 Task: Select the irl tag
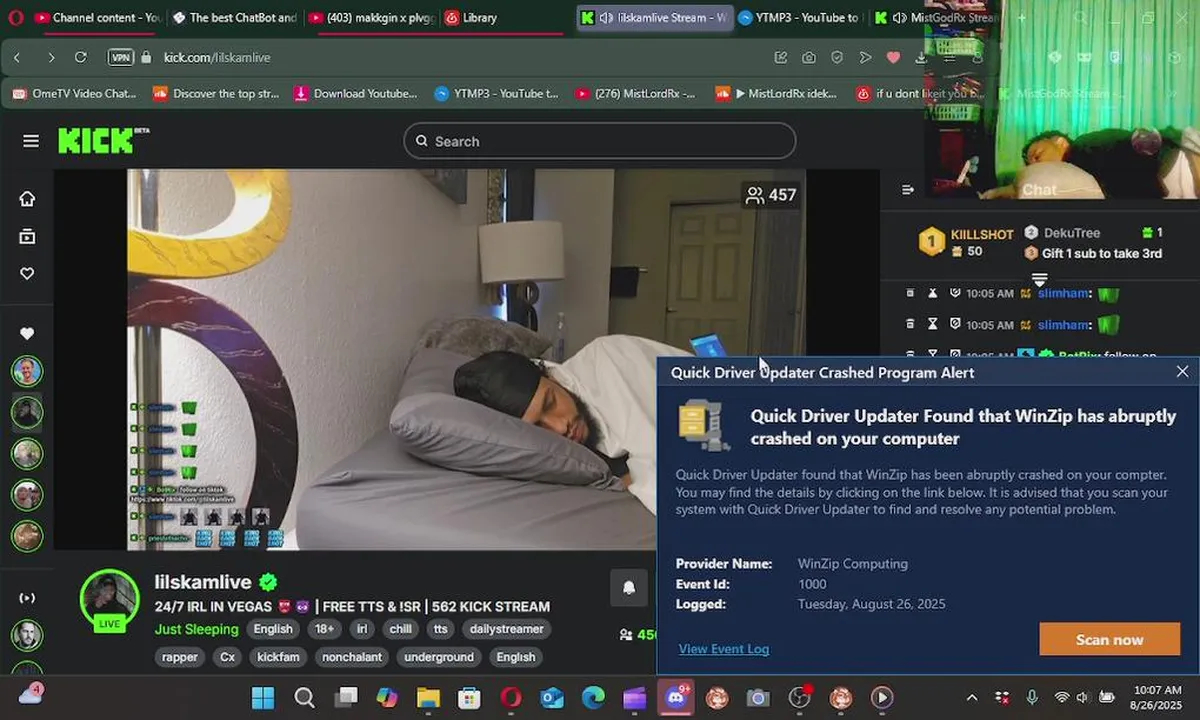pos(361,629)
